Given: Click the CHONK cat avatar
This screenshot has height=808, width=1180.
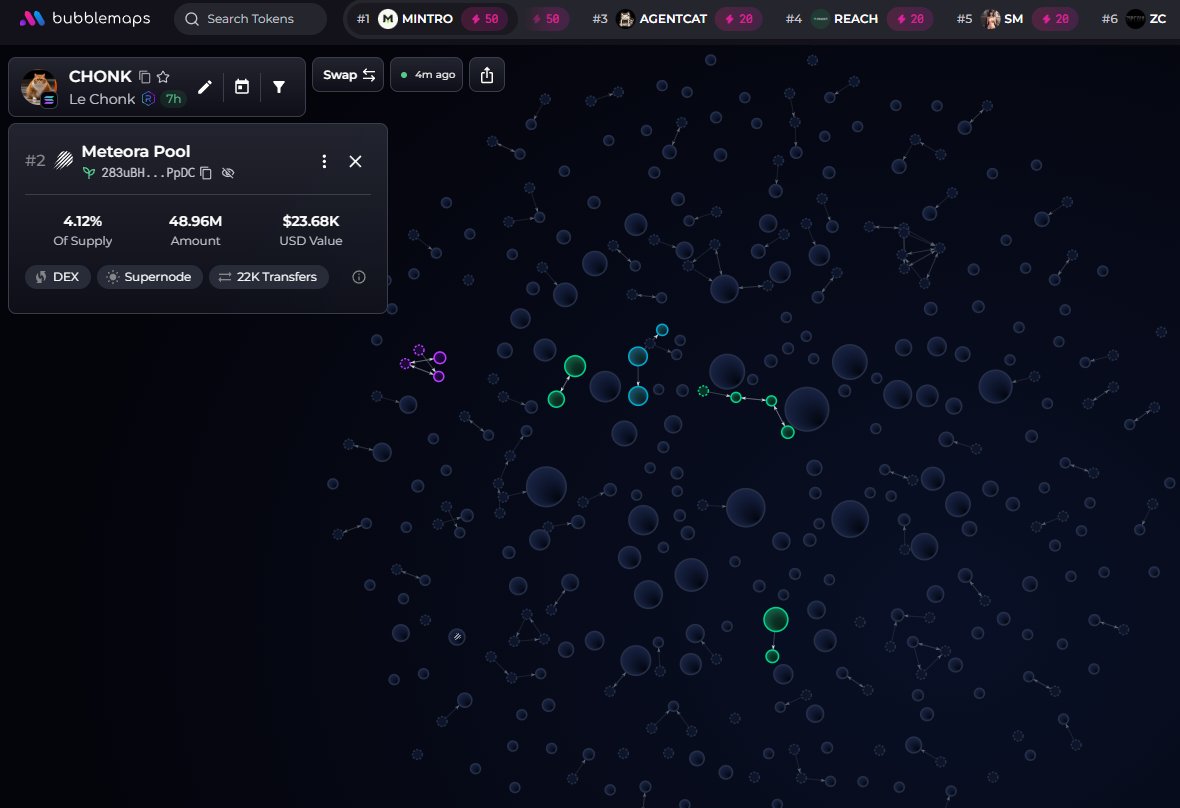Looking at the screenshot, I should [39, 87].
